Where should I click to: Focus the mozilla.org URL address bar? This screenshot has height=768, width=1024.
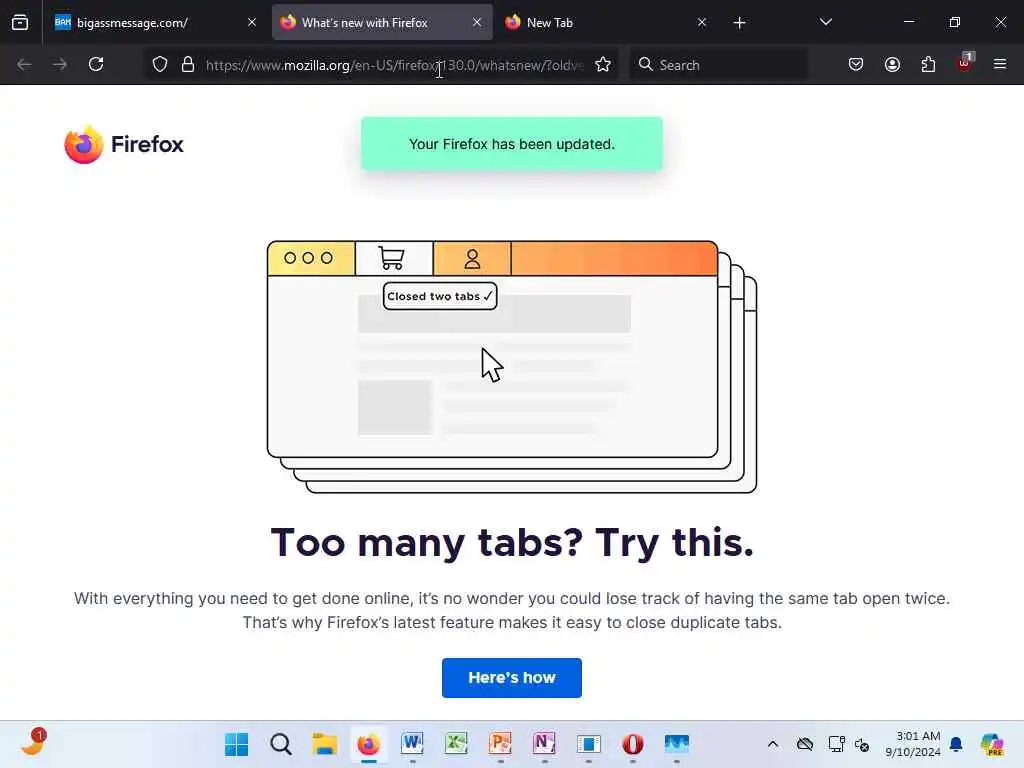[394, 65]
